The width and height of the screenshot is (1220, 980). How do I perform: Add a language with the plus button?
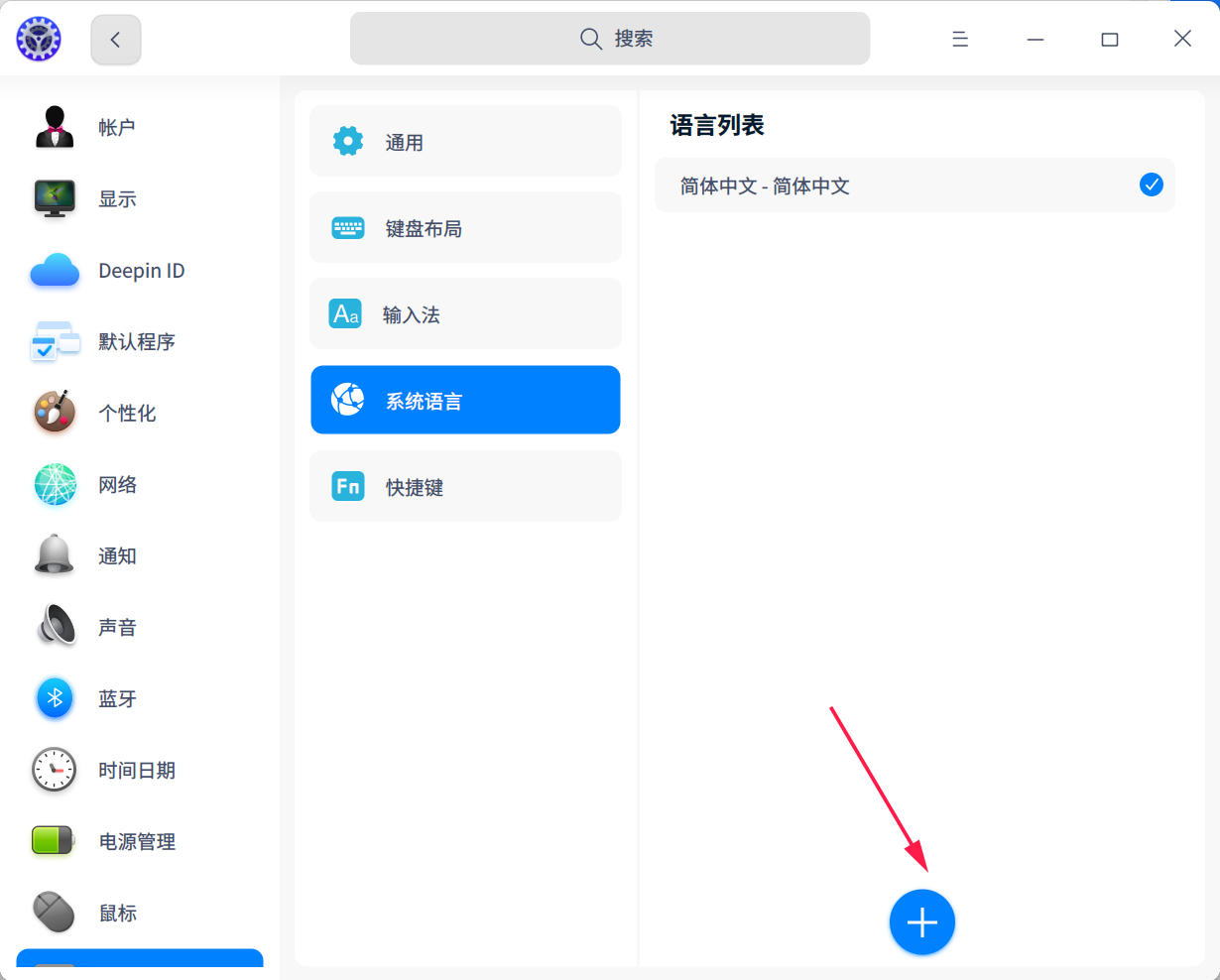click(x=922, y=922)
